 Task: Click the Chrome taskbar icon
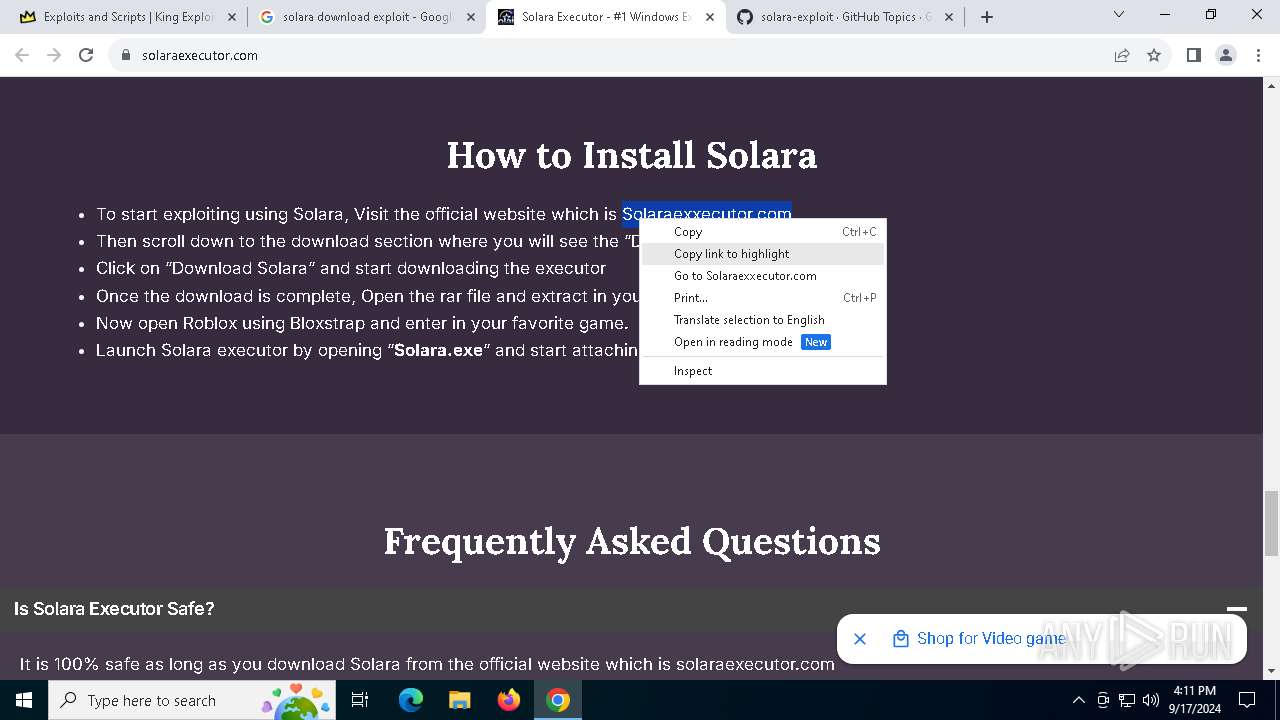click(x=558, y=700)
